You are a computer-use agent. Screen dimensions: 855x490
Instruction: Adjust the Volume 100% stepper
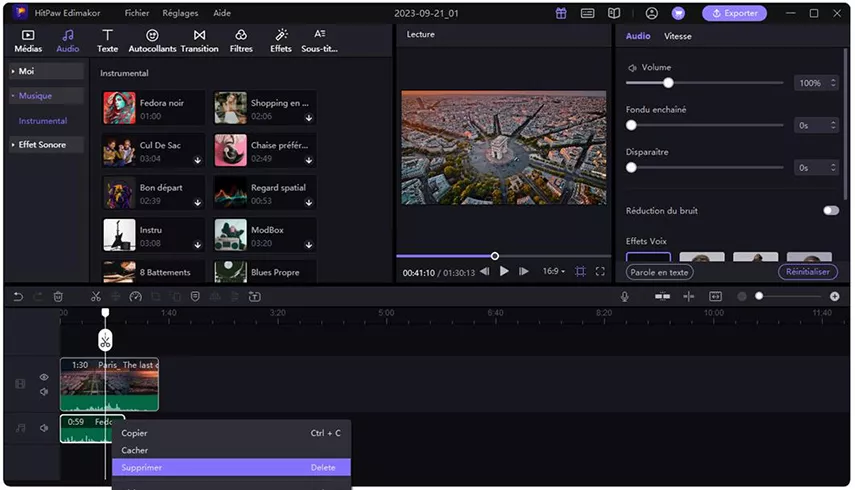point(833,83)
